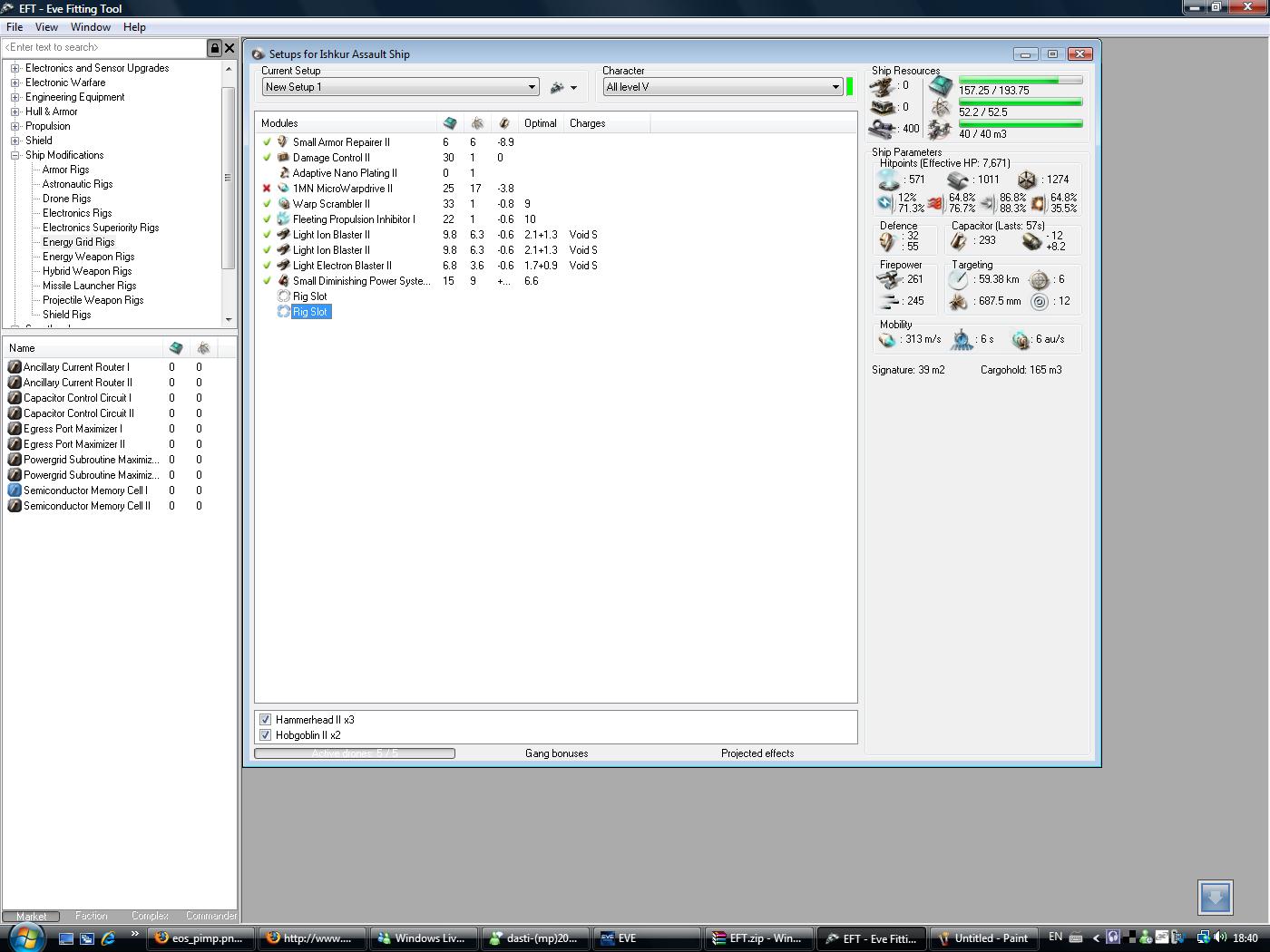The image size is (1270, 952).
Task: Click the Damage Control II module icon
Action: pyautogui.click(x=283, y=158)
